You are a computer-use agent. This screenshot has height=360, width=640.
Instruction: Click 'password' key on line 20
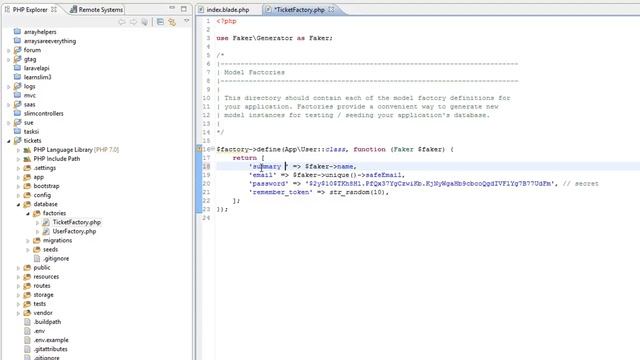tap(269, 183)
